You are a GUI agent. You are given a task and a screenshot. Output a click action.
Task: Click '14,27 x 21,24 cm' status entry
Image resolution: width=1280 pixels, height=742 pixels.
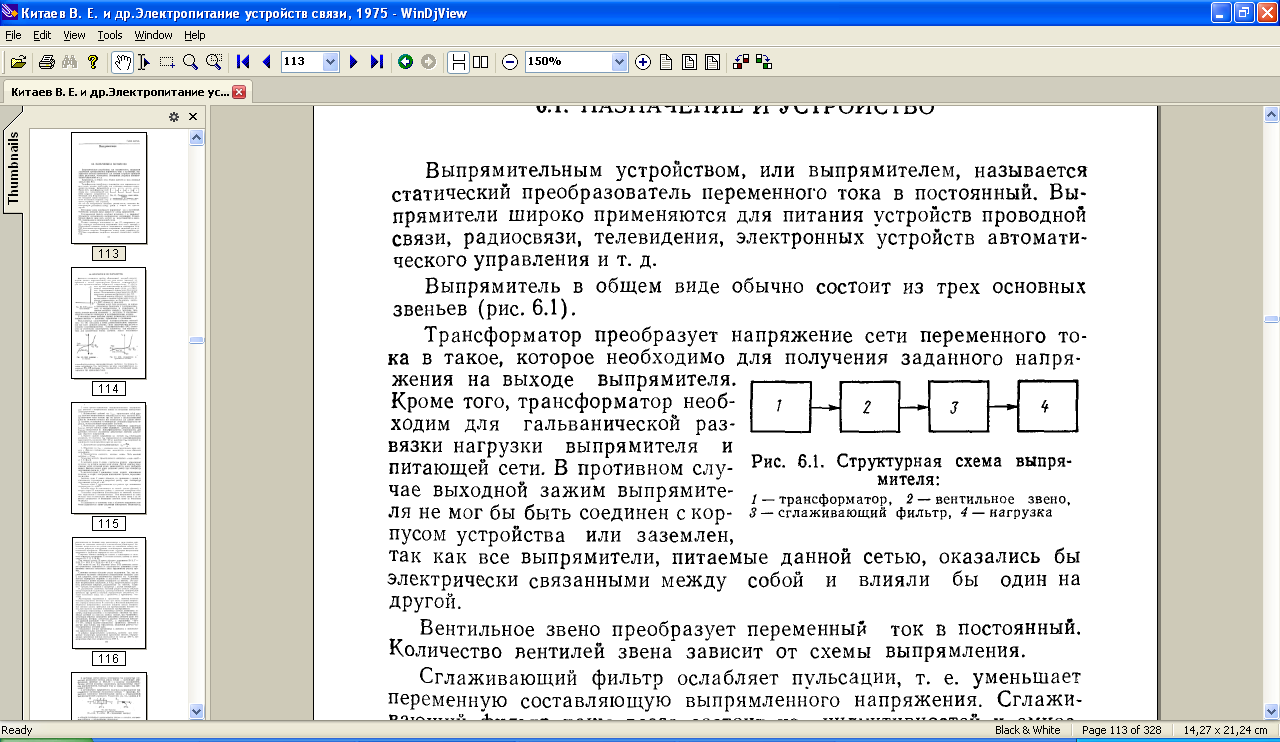click(x=1226, y=730)
